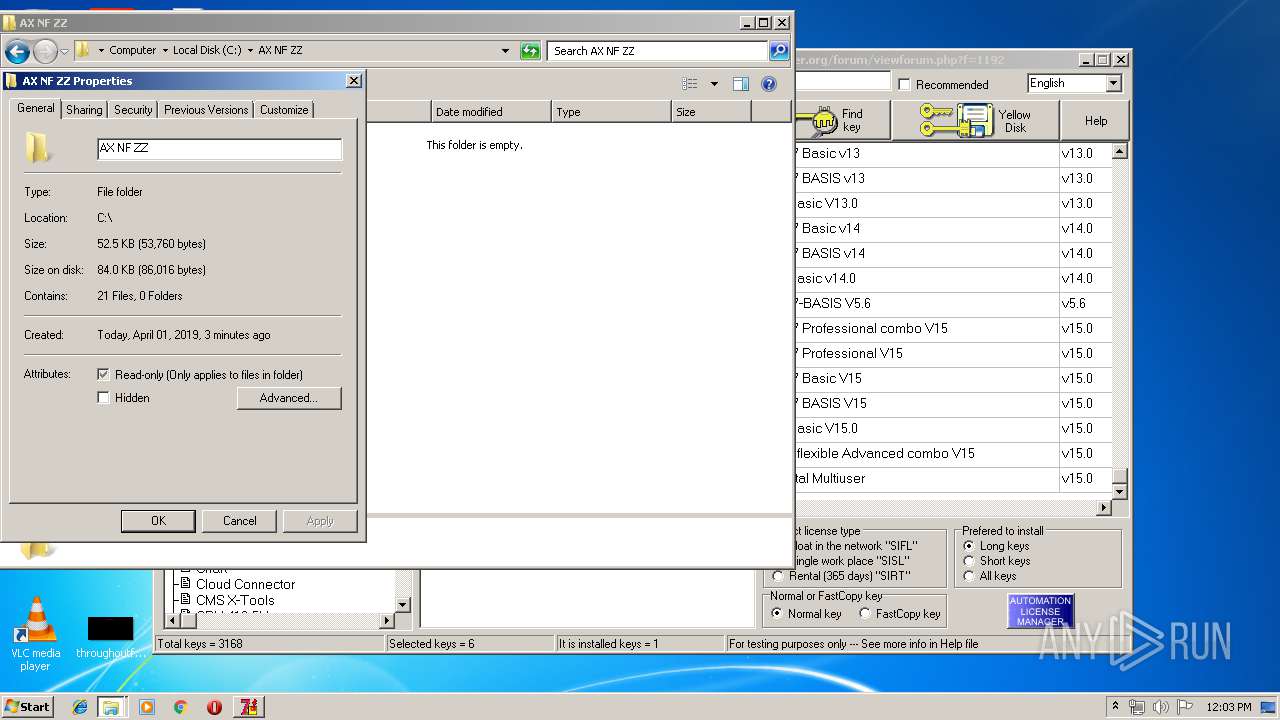Open Action Center flag tray icon

coord(1185,707)
